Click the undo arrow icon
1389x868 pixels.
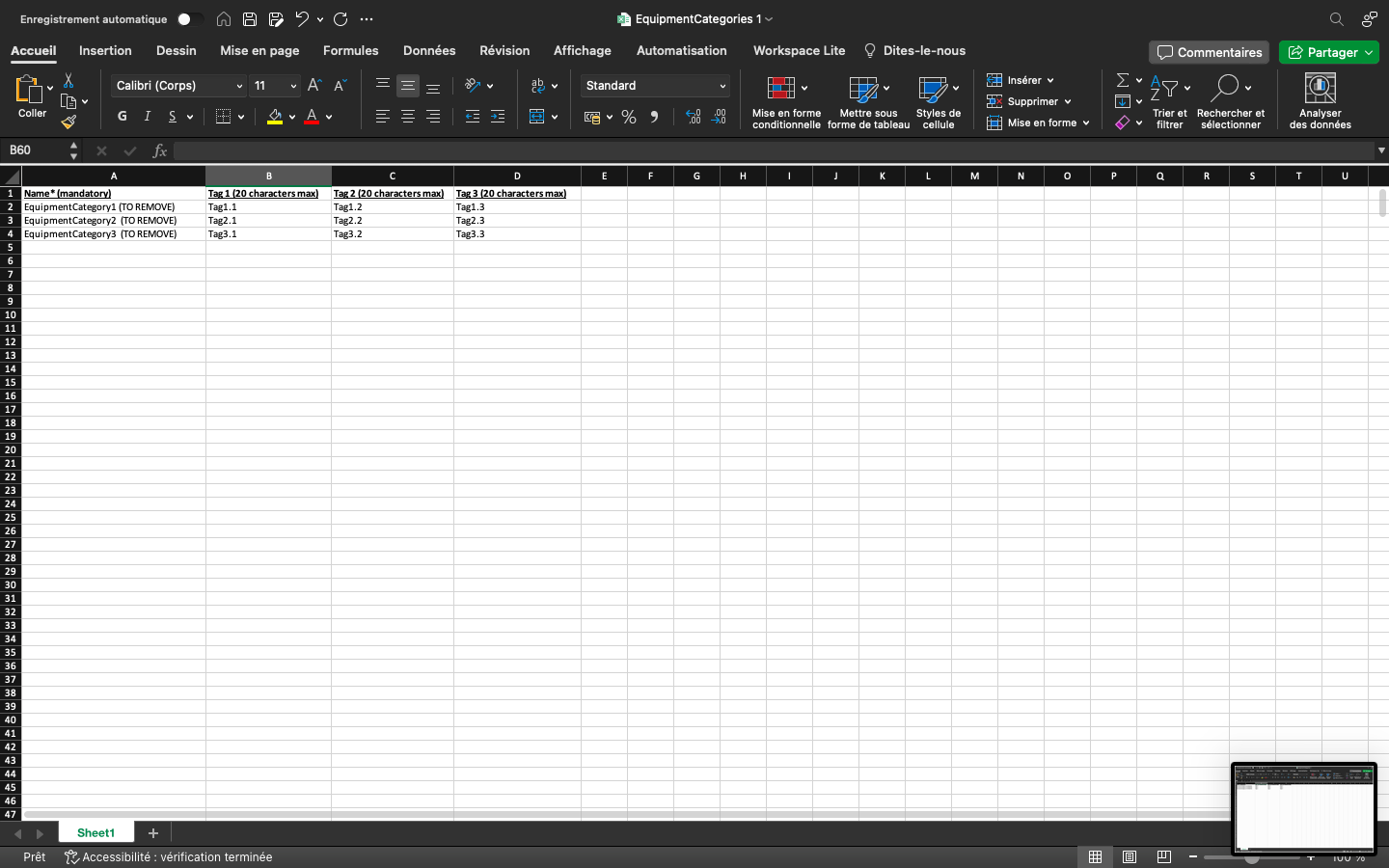pyautogui.click(x=302, y=19)
